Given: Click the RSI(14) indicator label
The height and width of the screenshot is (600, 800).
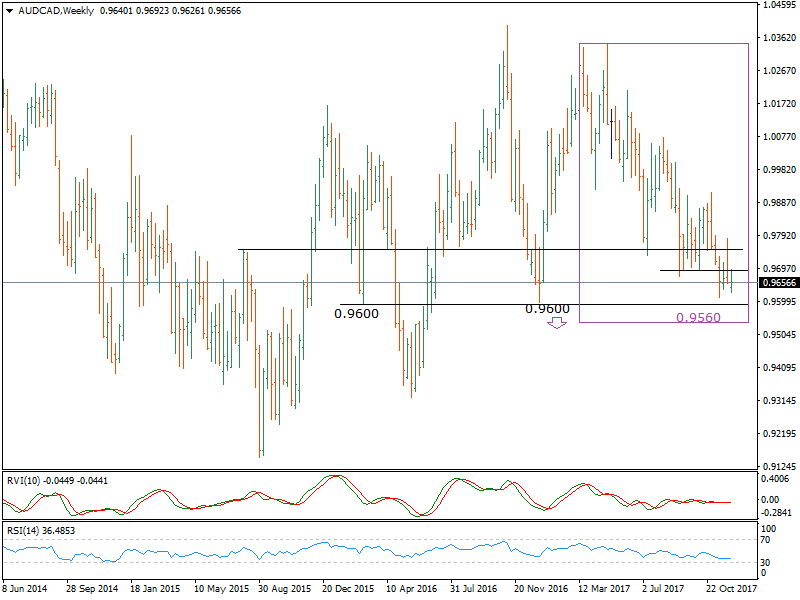Looking at the screenshot, I should tap(25, 531).
